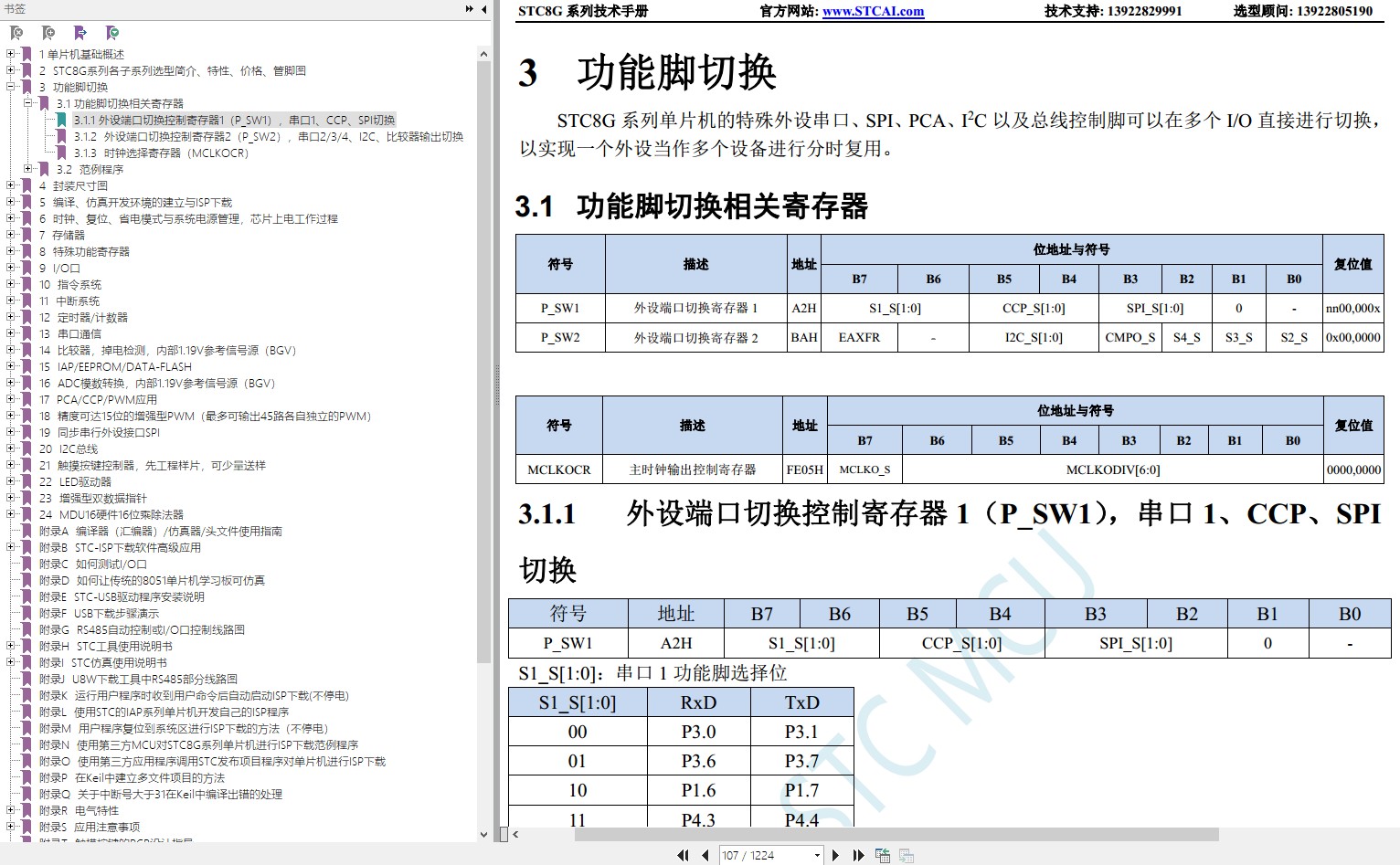Expand bookmark 20 I2C总线
Image resolution: width=1400 pixels, height=865 pixels.
pyautogui.click(x=11, y=448)
